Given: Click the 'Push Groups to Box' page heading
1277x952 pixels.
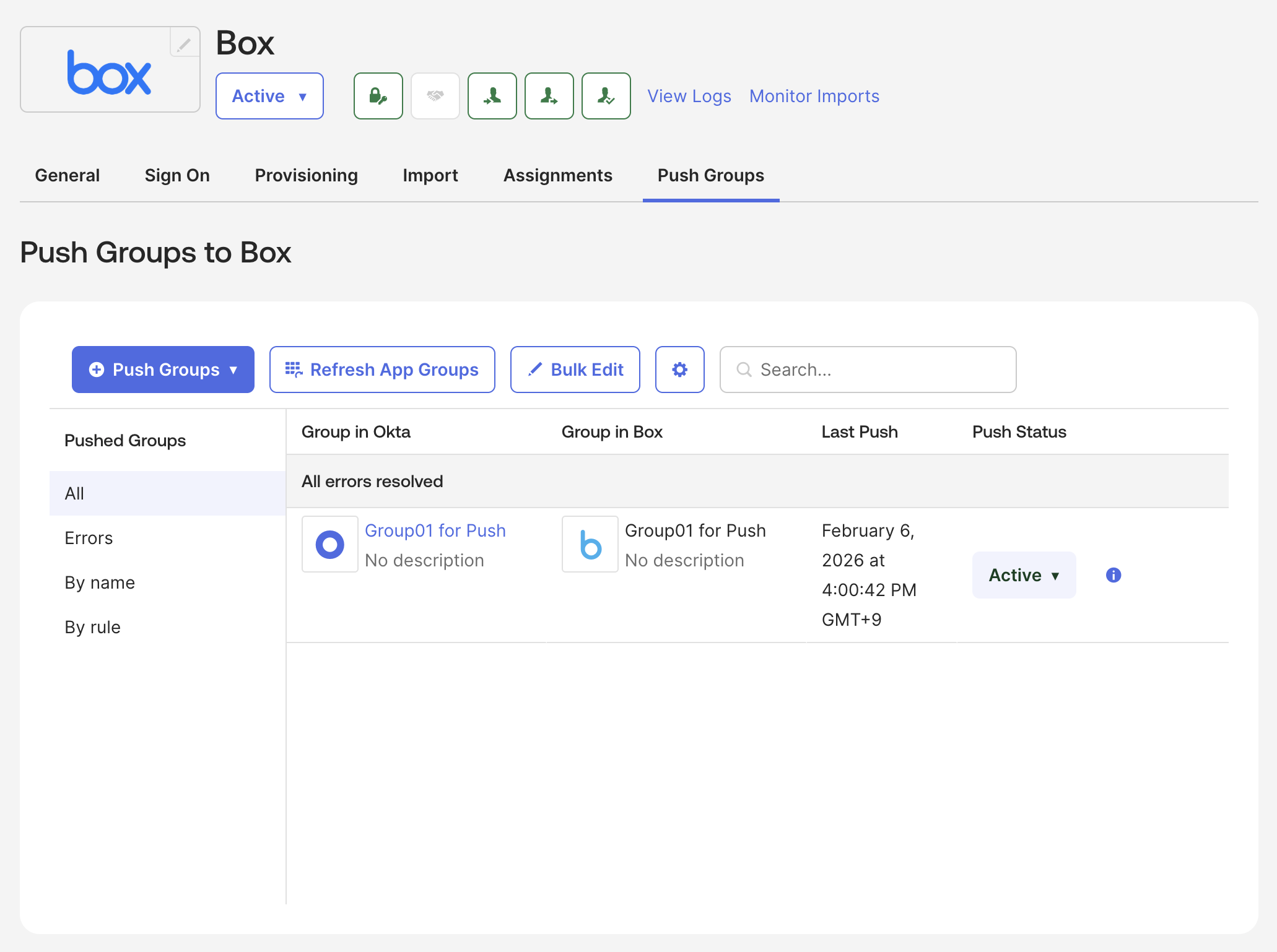Looking at the screenshot, I should [x=155, y=253].
